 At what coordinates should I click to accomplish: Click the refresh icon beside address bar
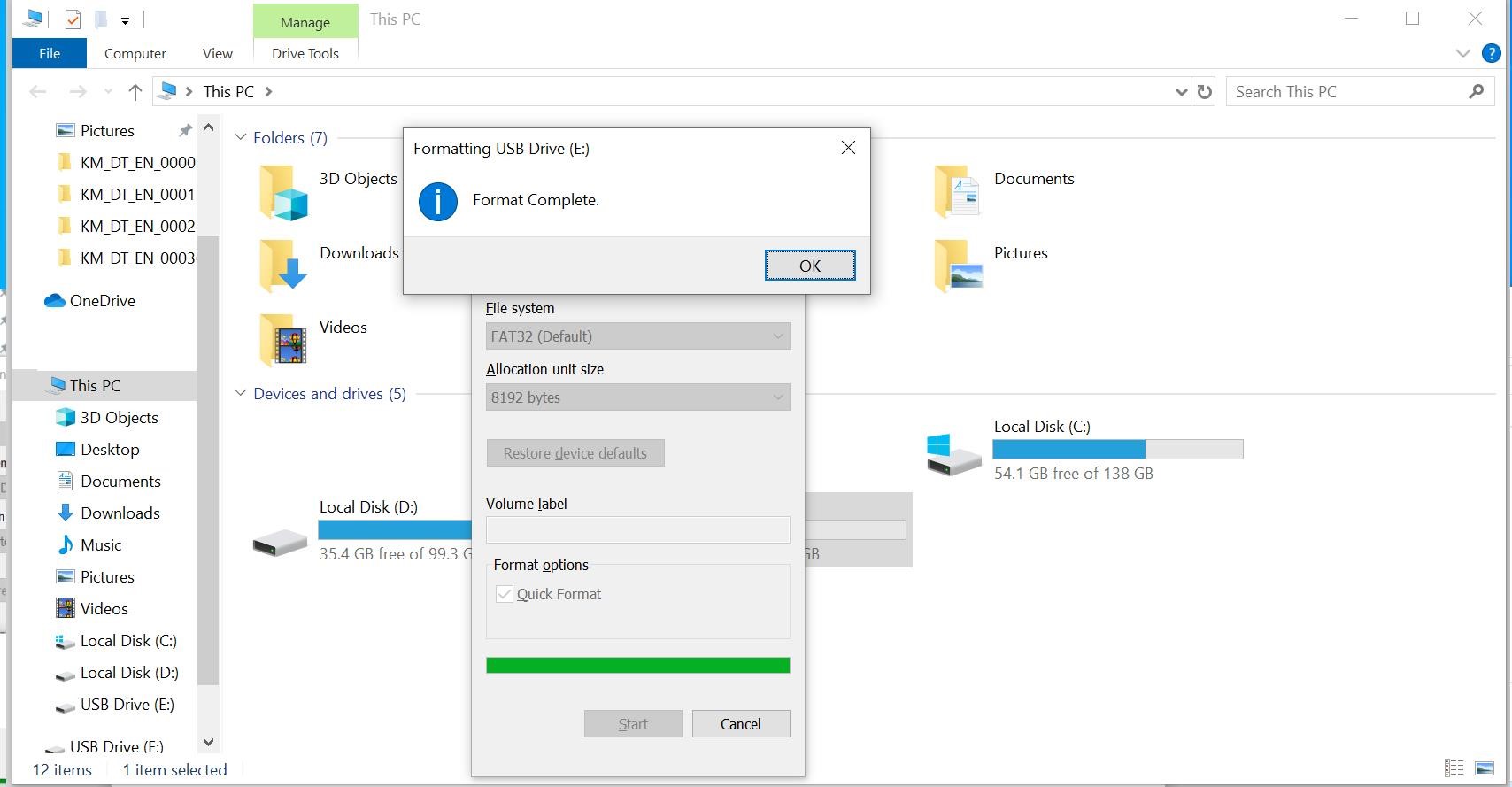1204,92
